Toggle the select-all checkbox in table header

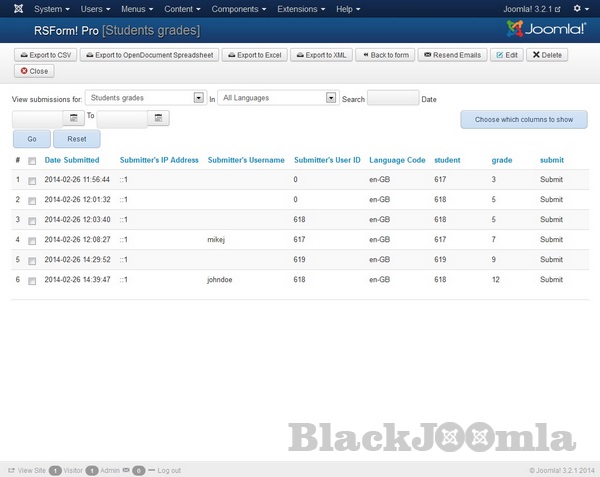32,161
